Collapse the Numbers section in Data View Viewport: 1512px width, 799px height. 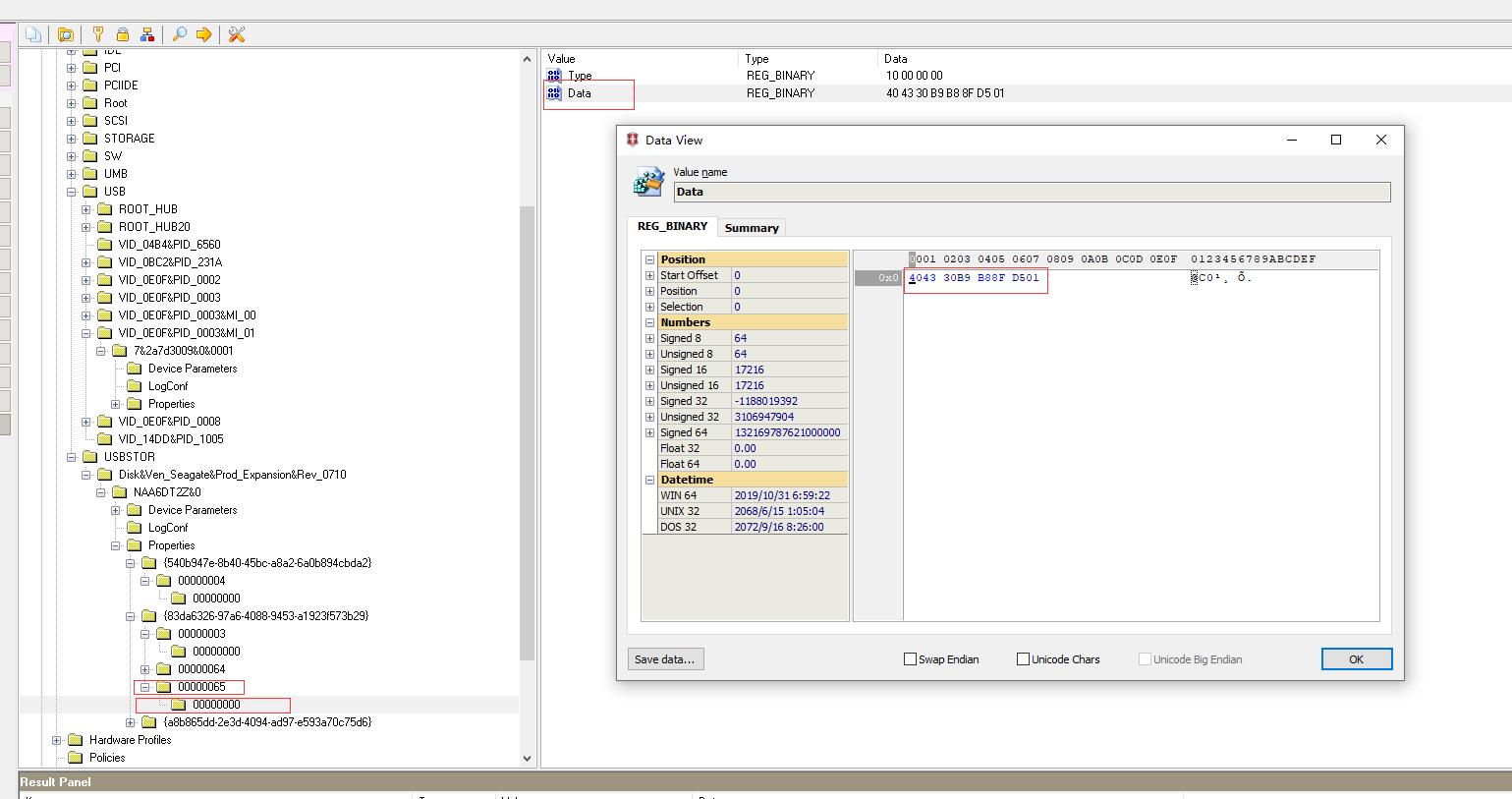pos(649,322)
